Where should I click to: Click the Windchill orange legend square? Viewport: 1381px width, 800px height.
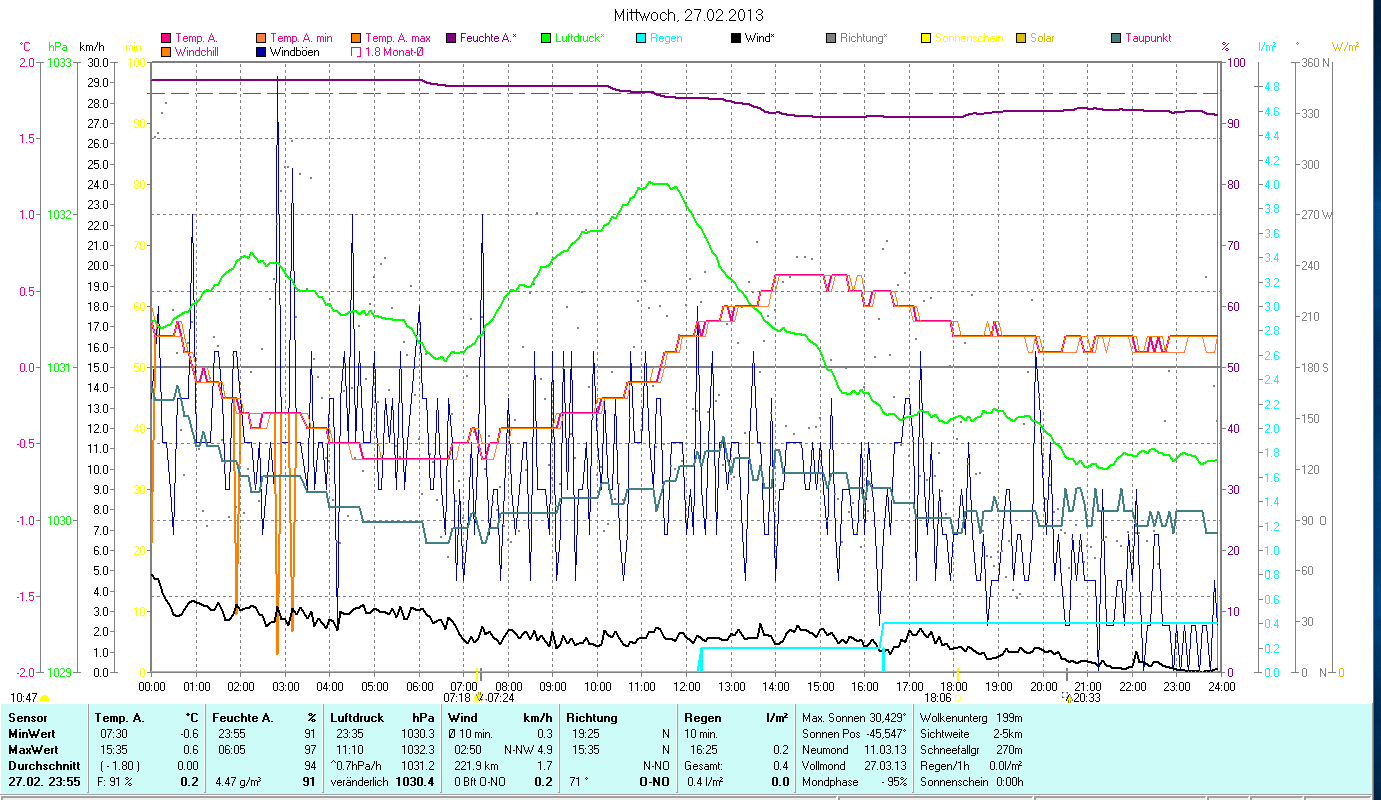pyautogui.click(x=166, y=51)
